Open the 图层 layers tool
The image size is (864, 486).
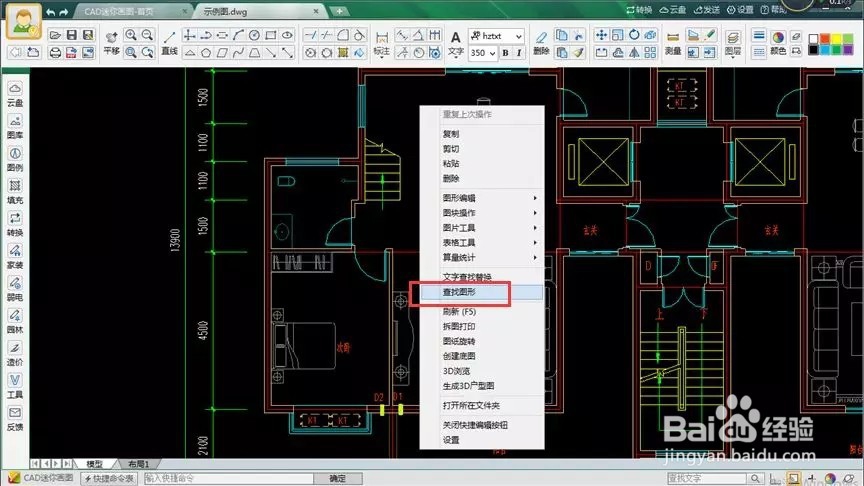[x=732, y=44]
